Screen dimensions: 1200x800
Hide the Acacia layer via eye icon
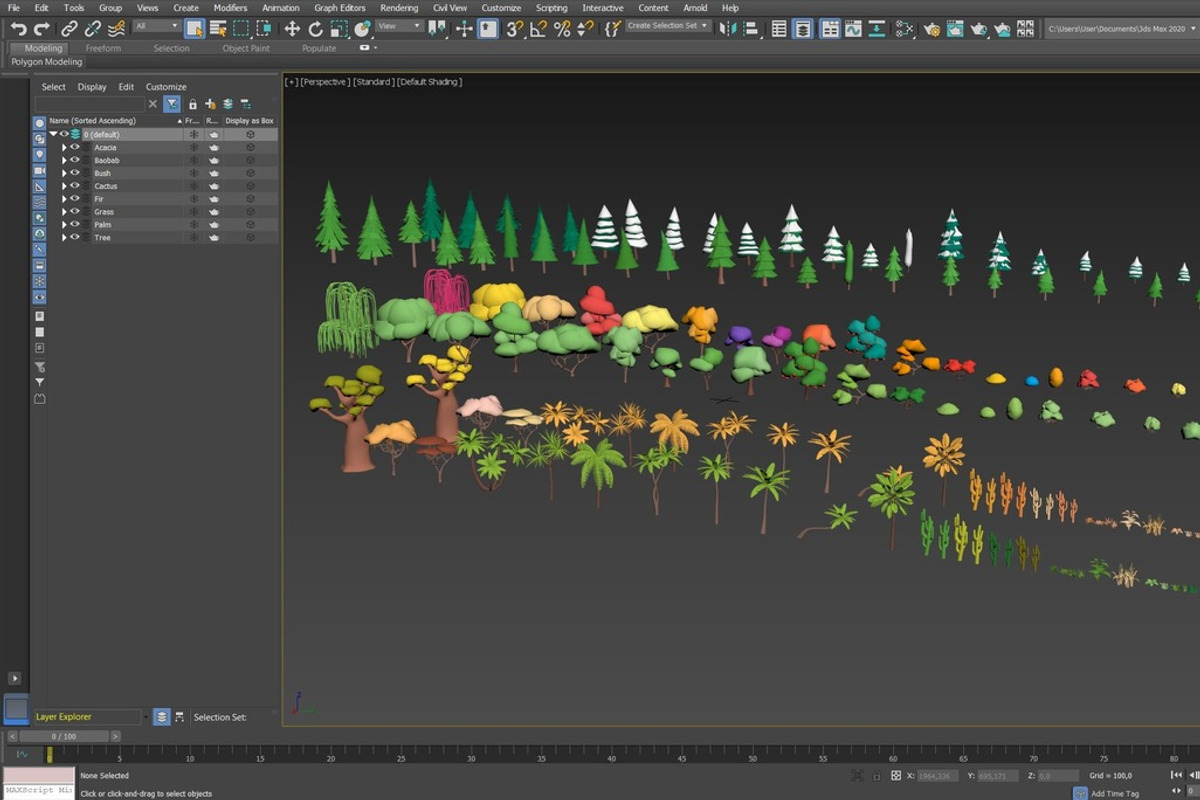tap(74, 148)
